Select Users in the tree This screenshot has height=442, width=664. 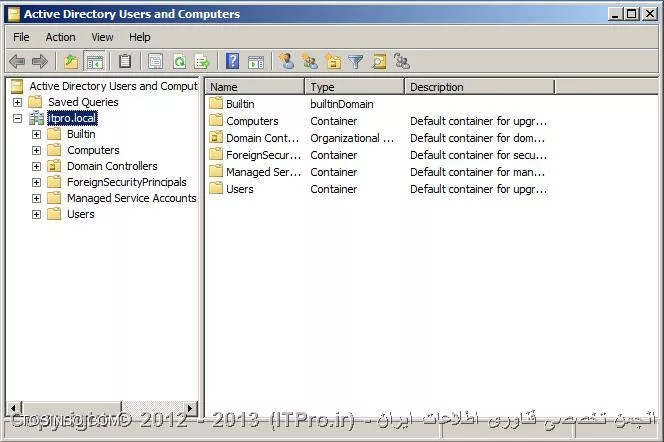80,214
